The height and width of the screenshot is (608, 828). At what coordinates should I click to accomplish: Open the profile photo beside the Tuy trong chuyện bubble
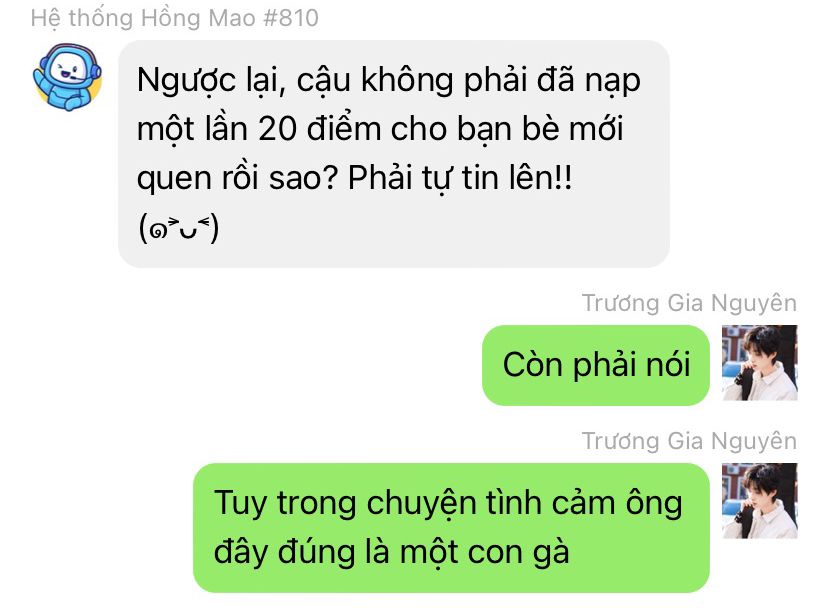click(x=759, y=501)
